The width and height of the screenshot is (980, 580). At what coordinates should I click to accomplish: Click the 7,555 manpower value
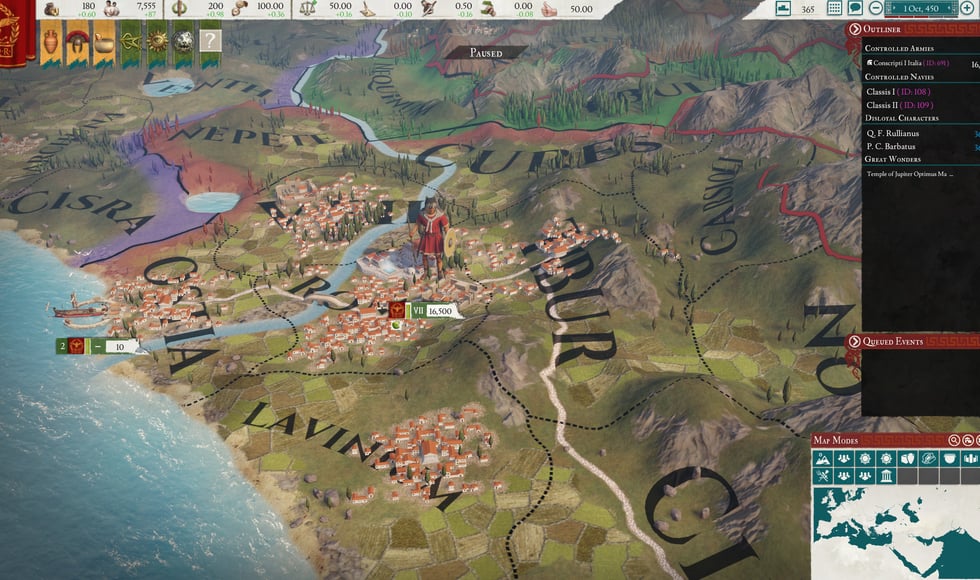(x=146, y=6)
